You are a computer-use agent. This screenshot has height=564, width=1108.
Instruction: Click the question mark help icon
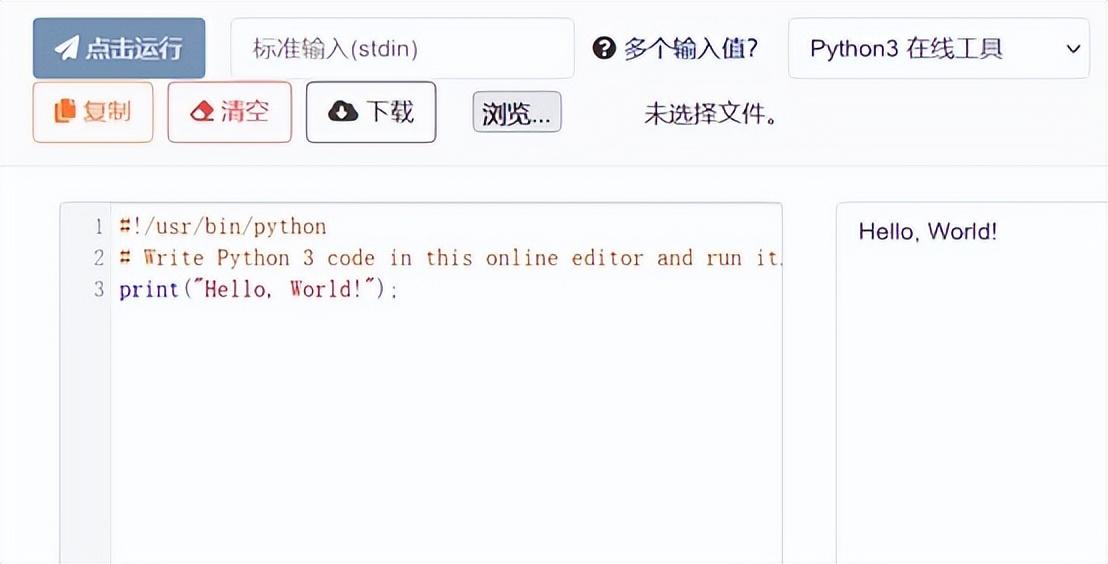tap(603, 48)
